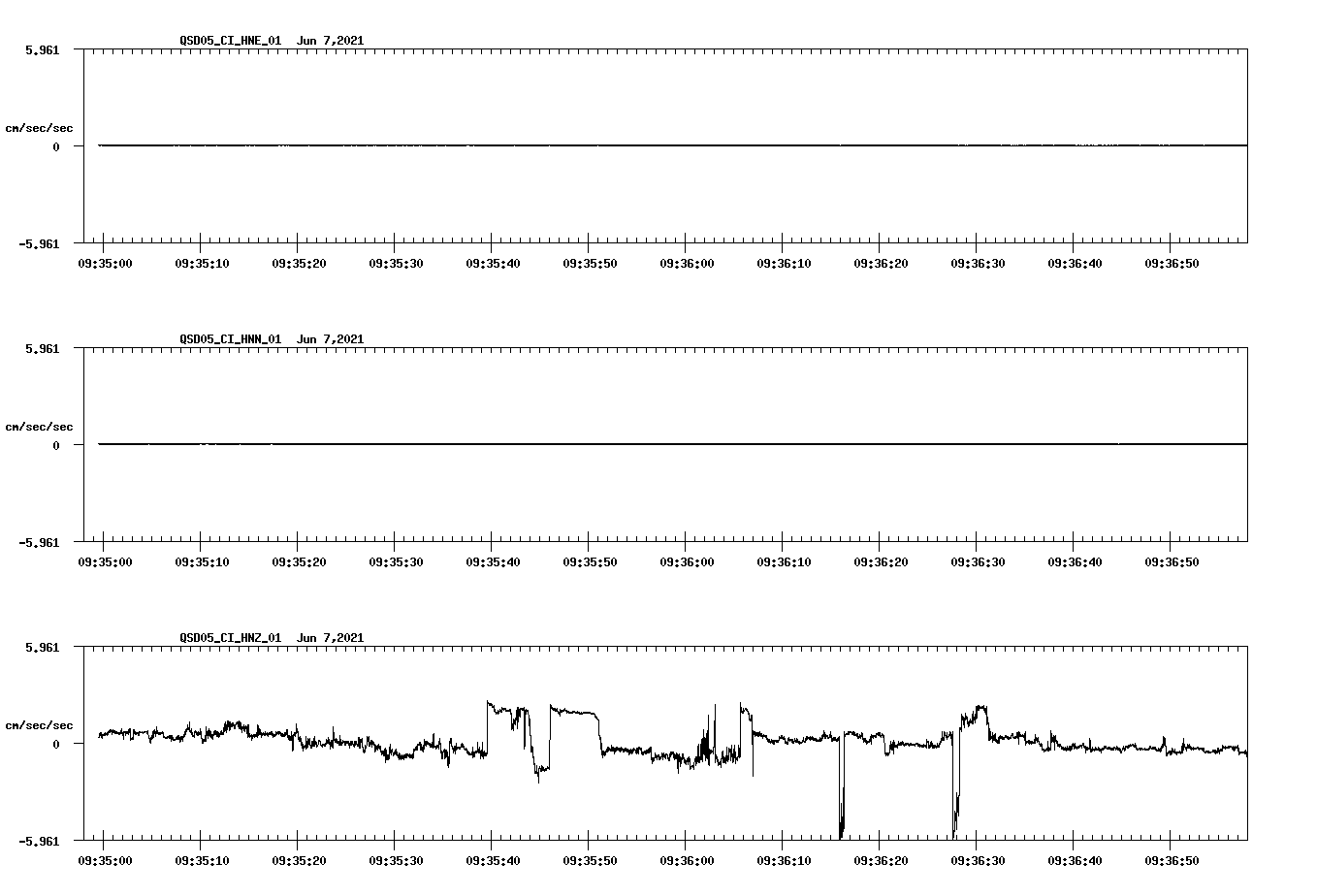Click the HNZ plot's 09:36:20 time label
The width and height of the screenshot is (1317, 896).
pyautogui.click(x=881, y=860)
